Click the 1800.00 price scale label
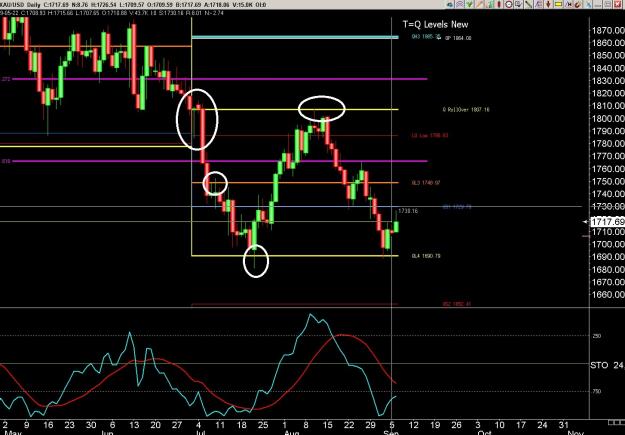625x435 pixels. [608, 118]
